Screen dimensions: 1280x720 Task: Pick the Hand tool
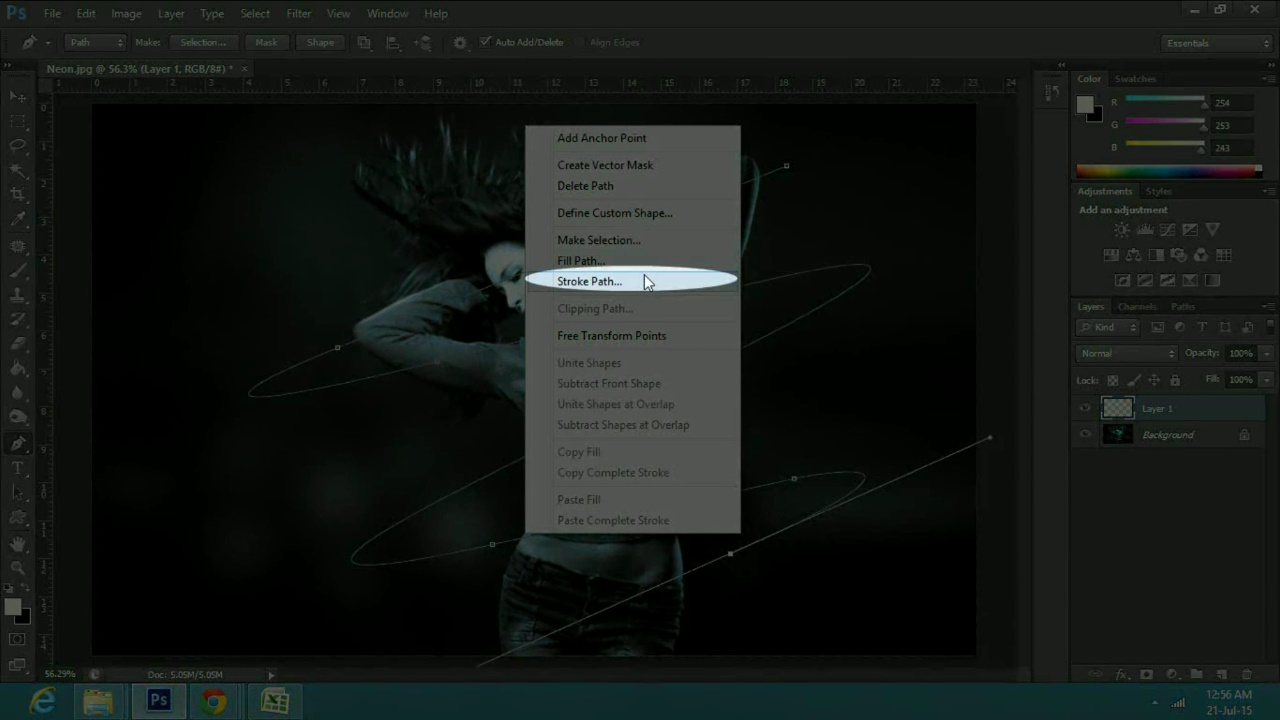tap(18, 545)
